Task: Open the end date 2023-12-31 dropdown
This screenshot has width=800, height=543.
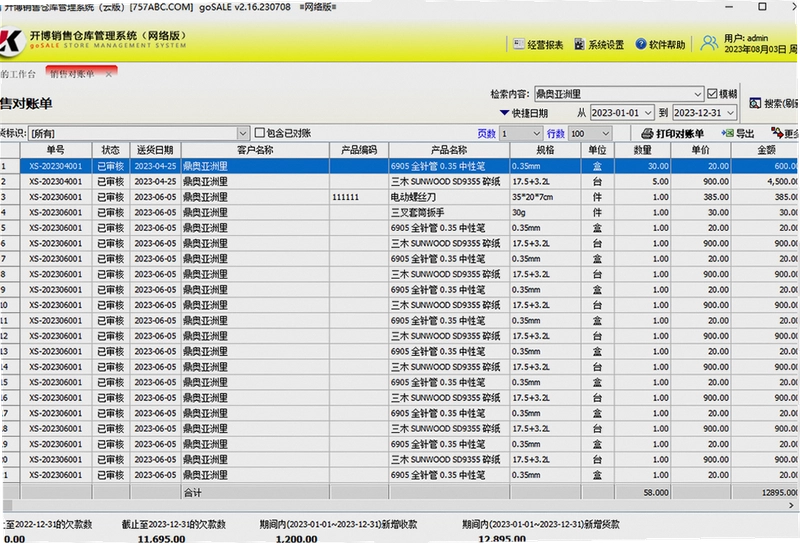Action: [x=731, y=113]
